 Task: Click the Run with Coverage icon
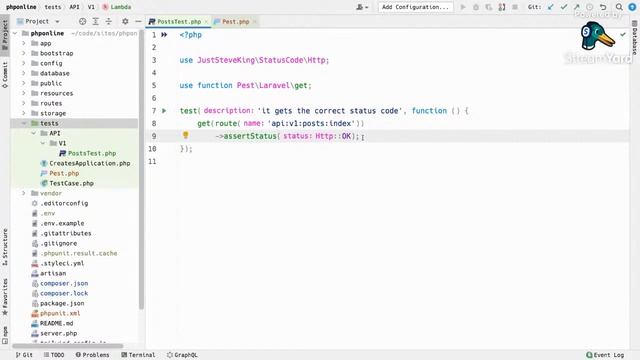(489, 7)
